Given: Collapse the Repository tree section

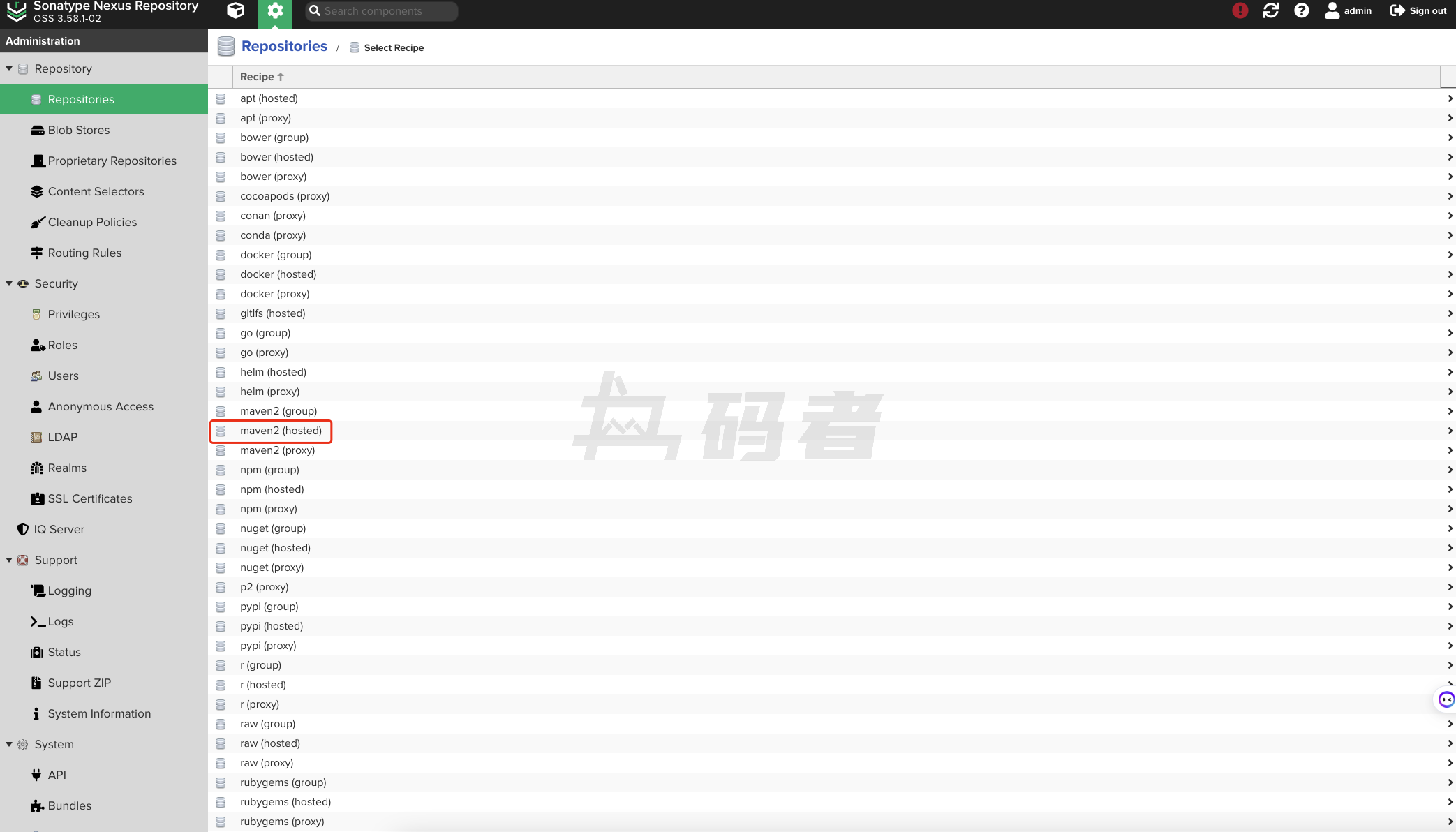Looking at the screenshot, I should [9, 68].
